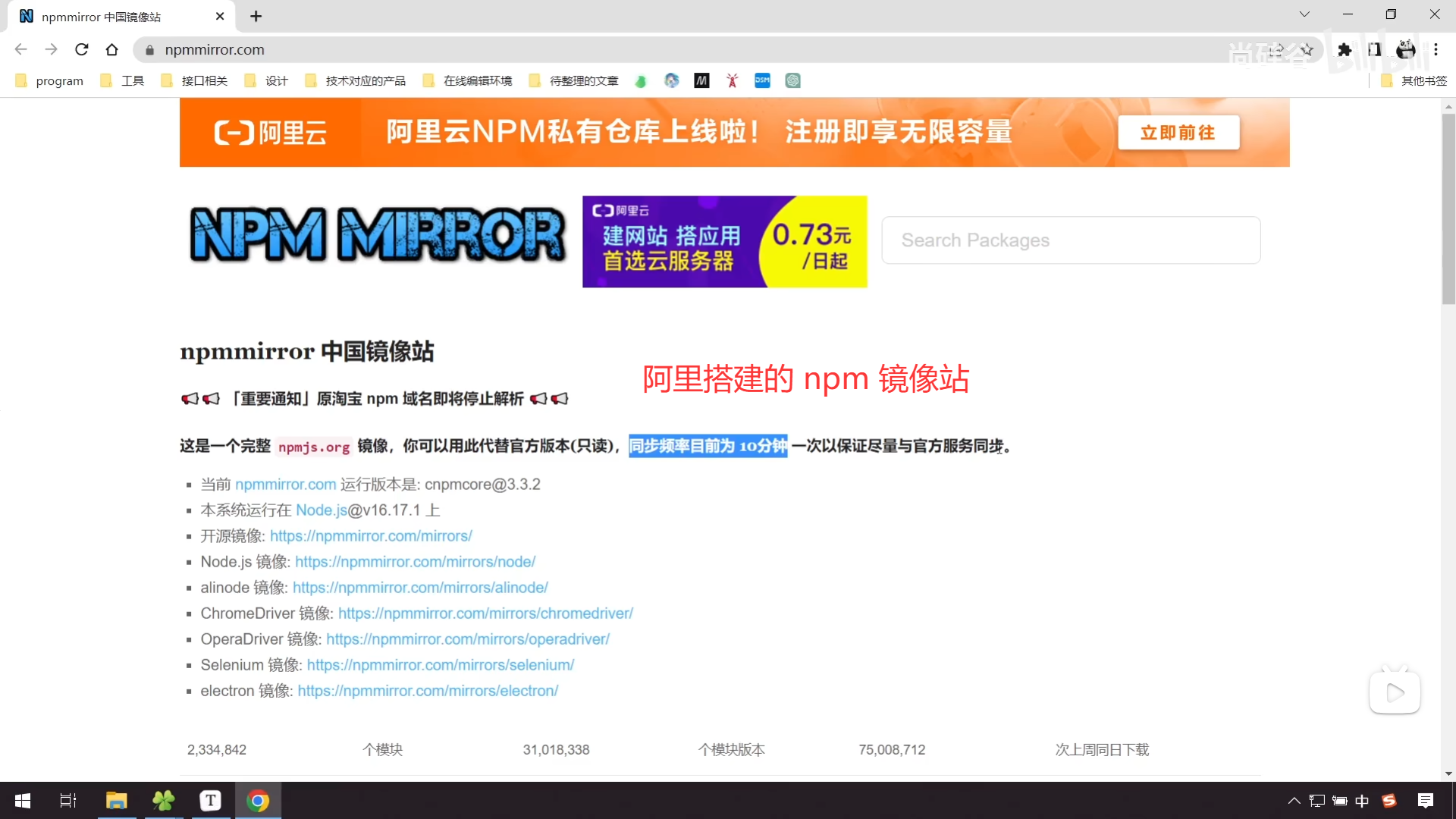
Task: Open the panda profile avatar
Action: pos(1406,50)
